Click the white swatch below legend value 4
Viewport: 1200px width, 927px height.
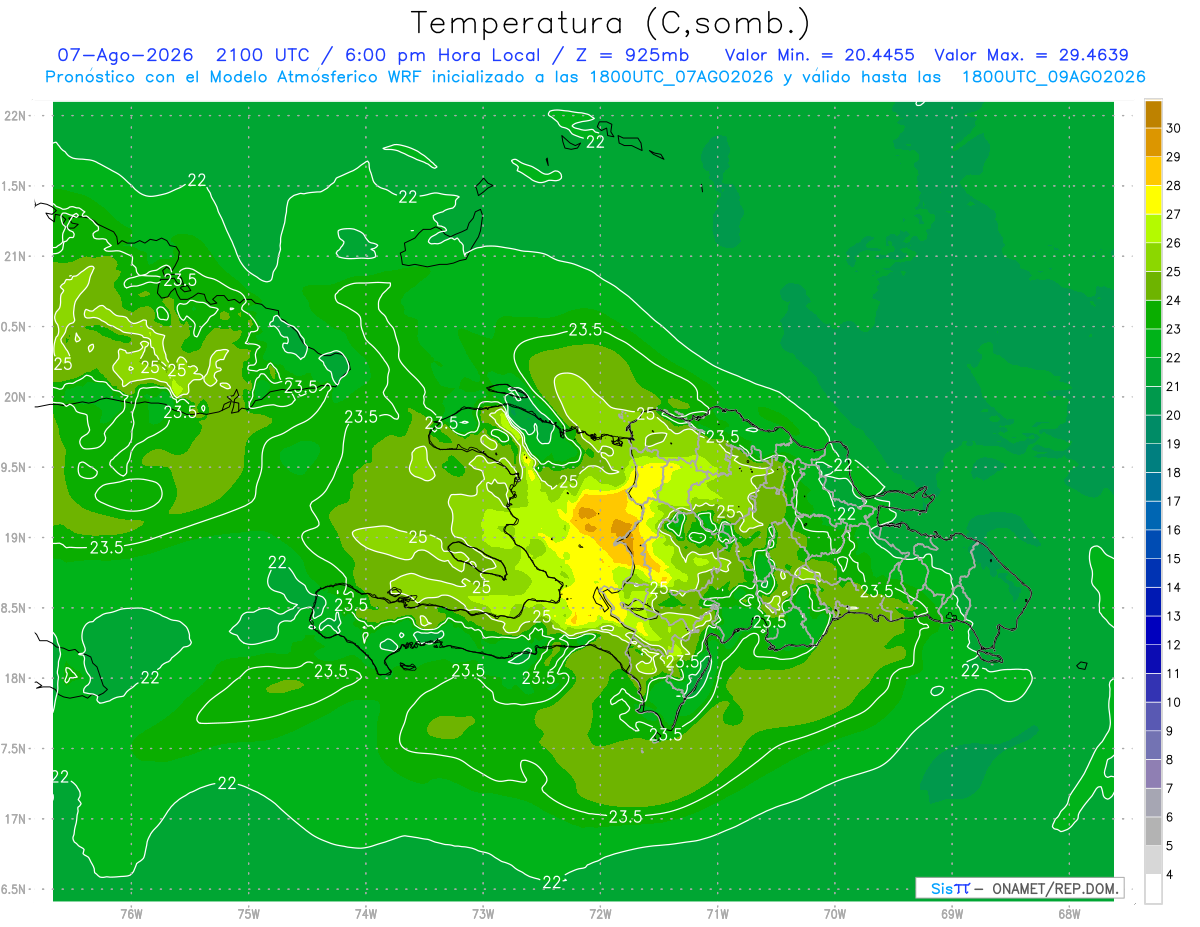pyautogui.click(x=1153, y=889)
